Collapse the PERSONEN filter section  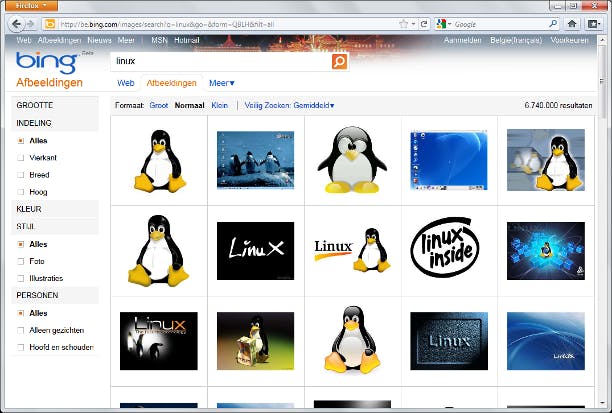pos(55,296)
